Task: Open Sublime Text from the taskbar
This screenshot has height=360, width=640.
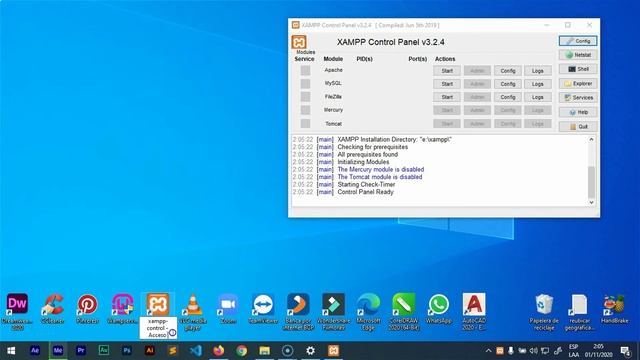Action: pyautogui.click(x=173, y=351)
